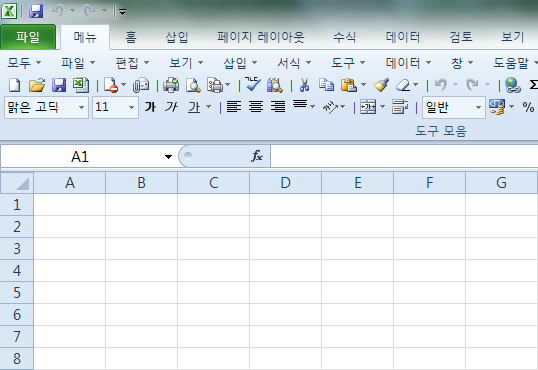538x370 pixels.
Task: Open the number format dropdown 일반
Action: pyautogui.click(x=478, y=107)
